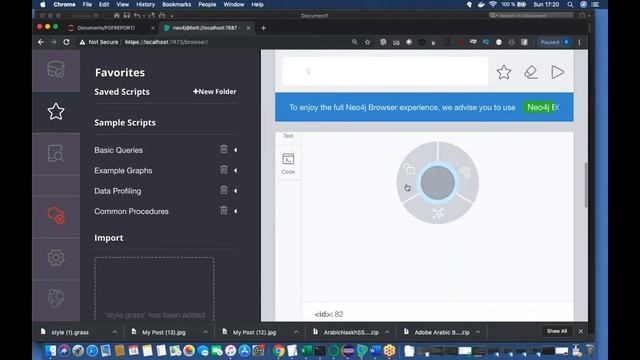Open My Post (13).jpg downloaded file
This screenshot has width=640, height=360.
(164, 332)
